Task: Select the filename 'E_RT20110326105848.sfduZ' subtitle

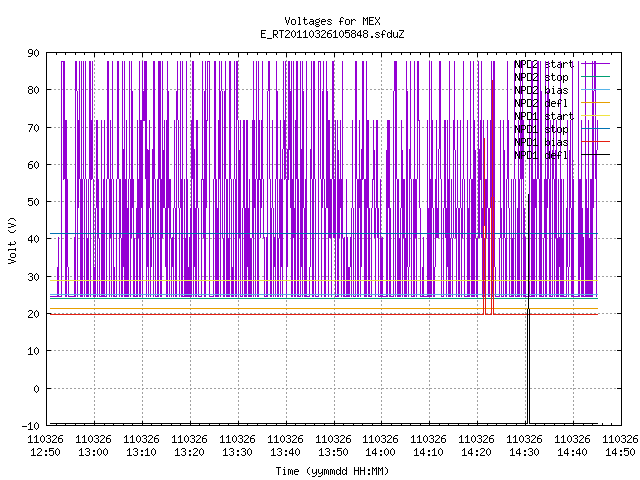Action: [332, 34]
